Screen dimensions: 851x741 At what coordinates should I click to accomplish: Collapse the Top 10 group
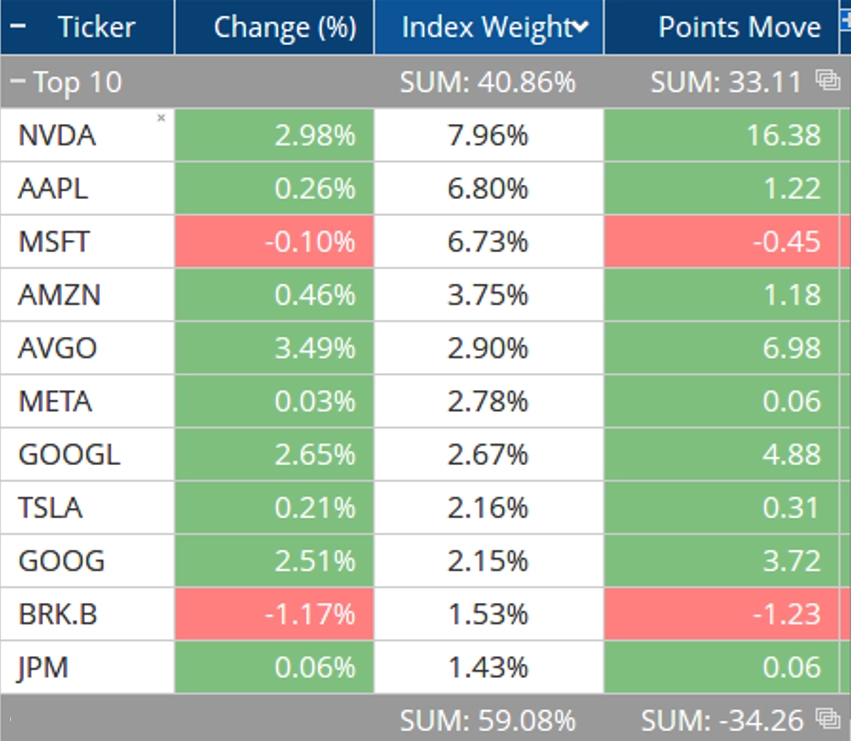pyautogui.click(x=19, y=81)
